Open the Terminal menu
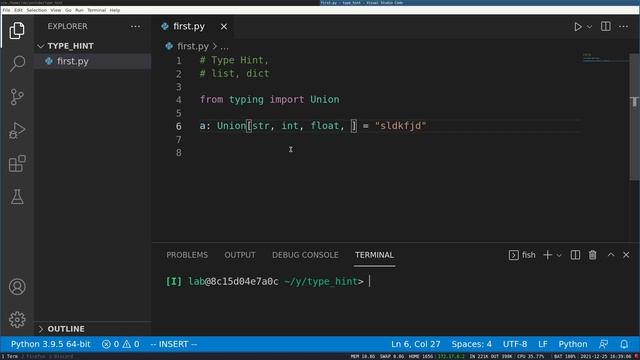The image size is (640, 360). 96,10
